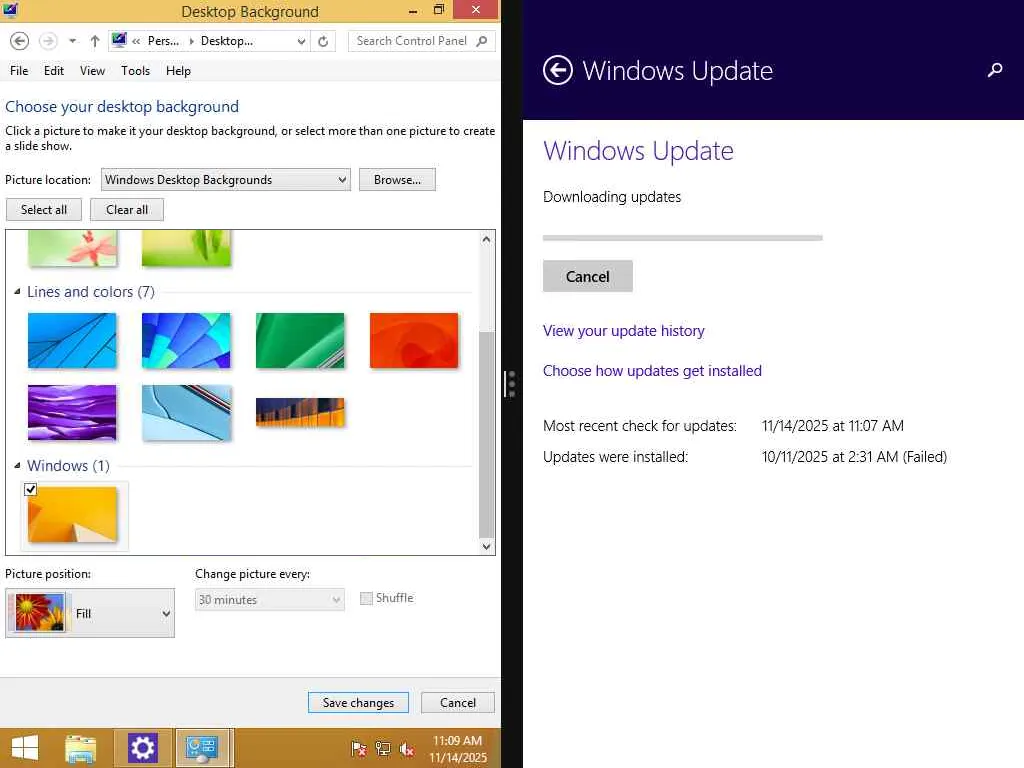Collapse Lines and colors group

[18, 292]
